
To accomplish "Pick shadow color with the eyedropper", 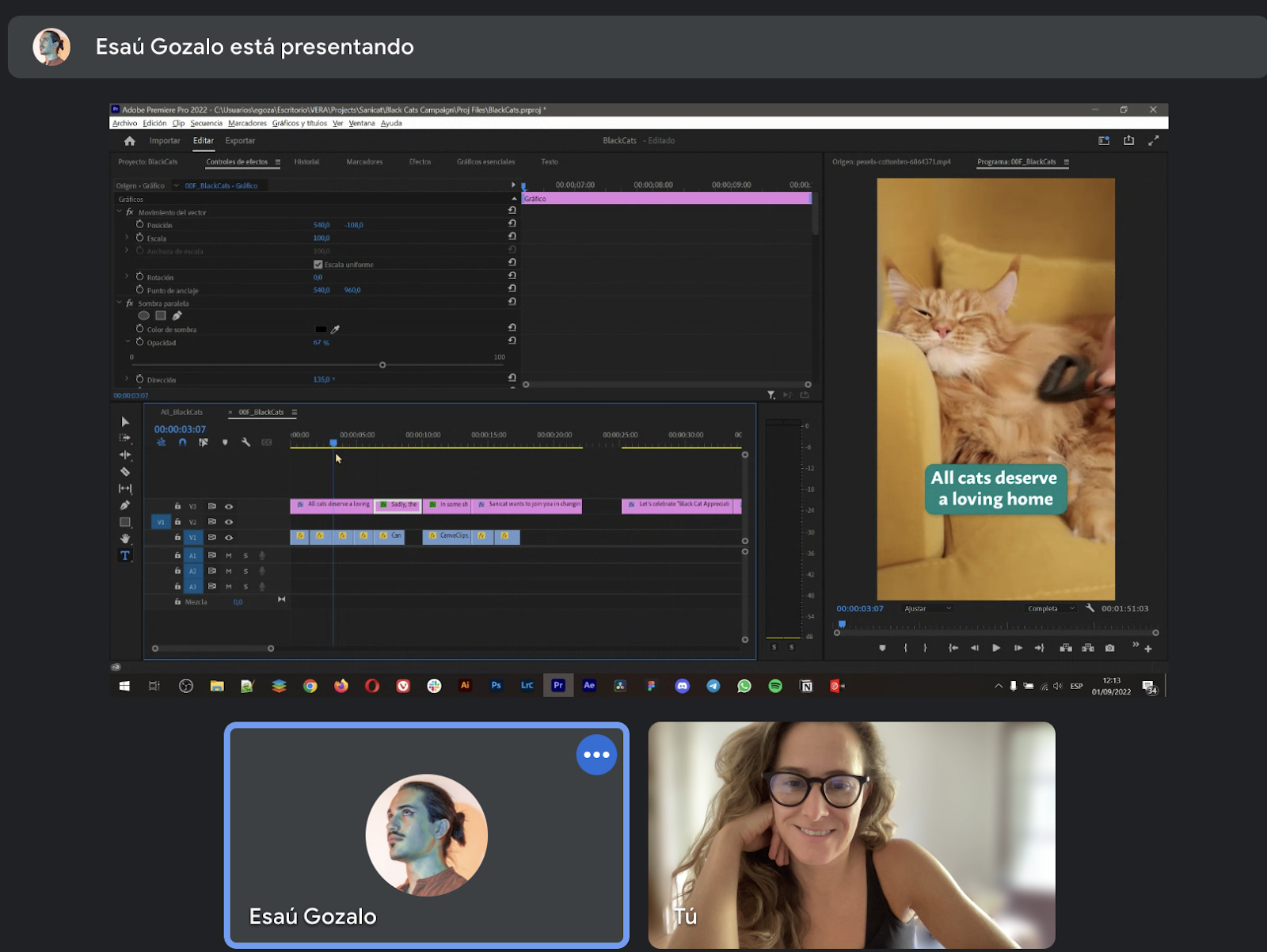I will [335, 329].
